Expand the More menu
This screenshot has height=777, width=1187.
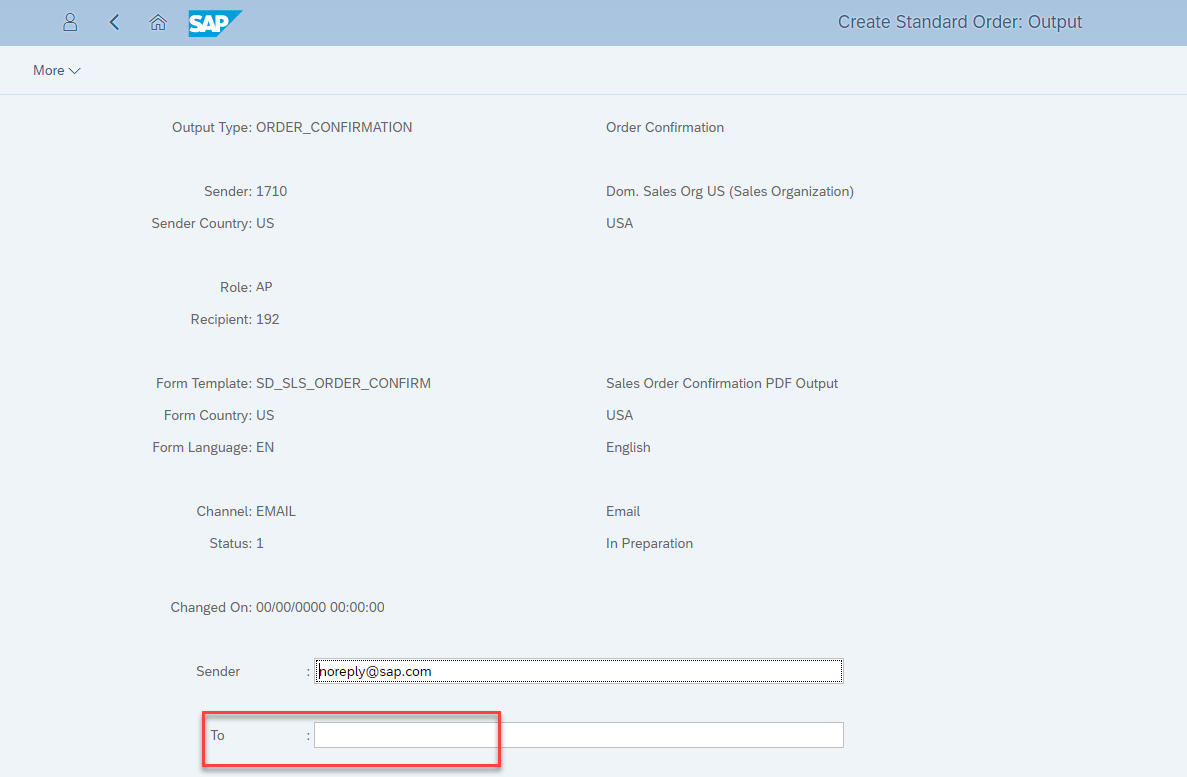[57, 70]
